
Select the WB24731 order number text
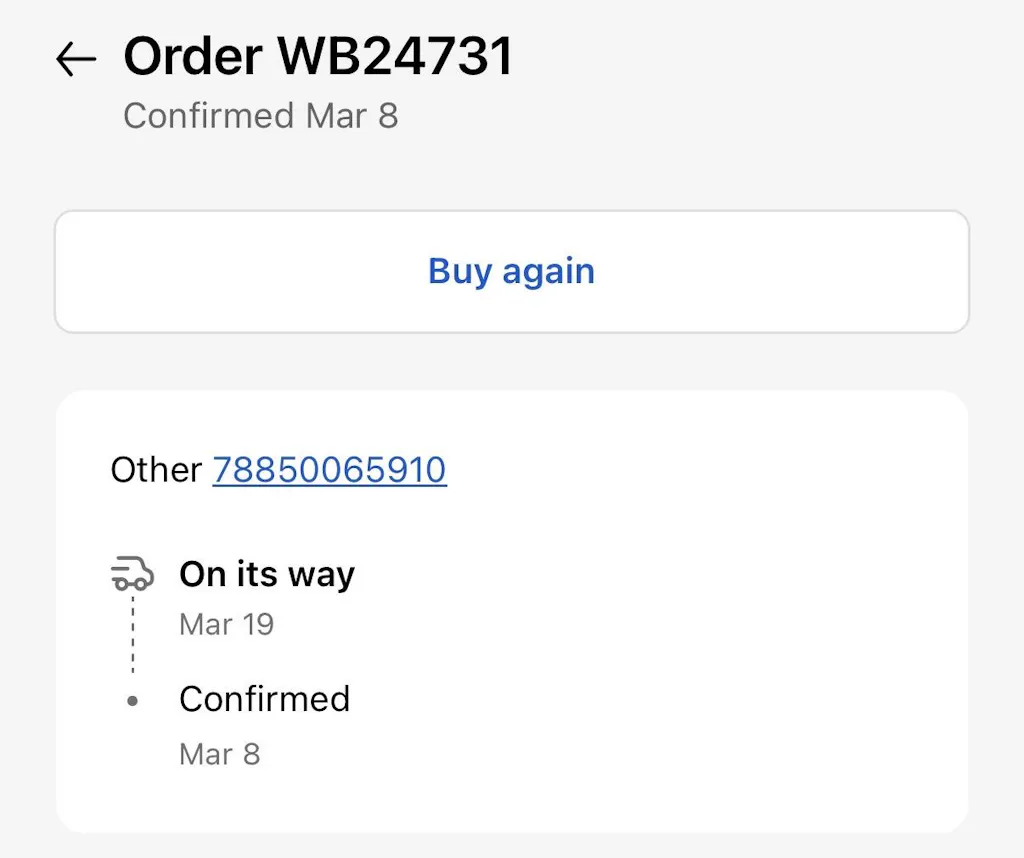[x=395, y=56]
